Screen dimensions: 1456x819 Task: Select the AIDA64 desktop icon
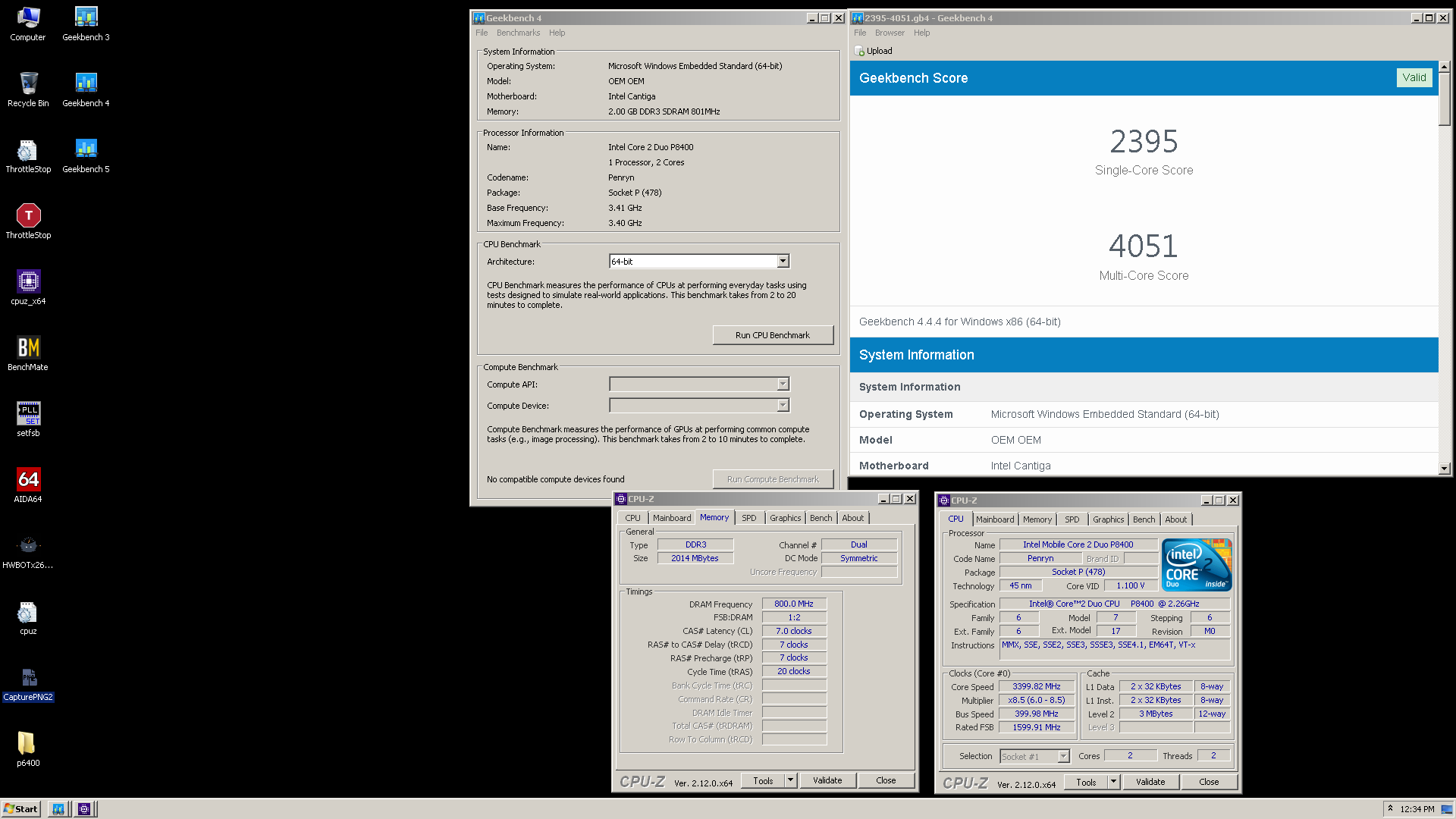[28, 485]
